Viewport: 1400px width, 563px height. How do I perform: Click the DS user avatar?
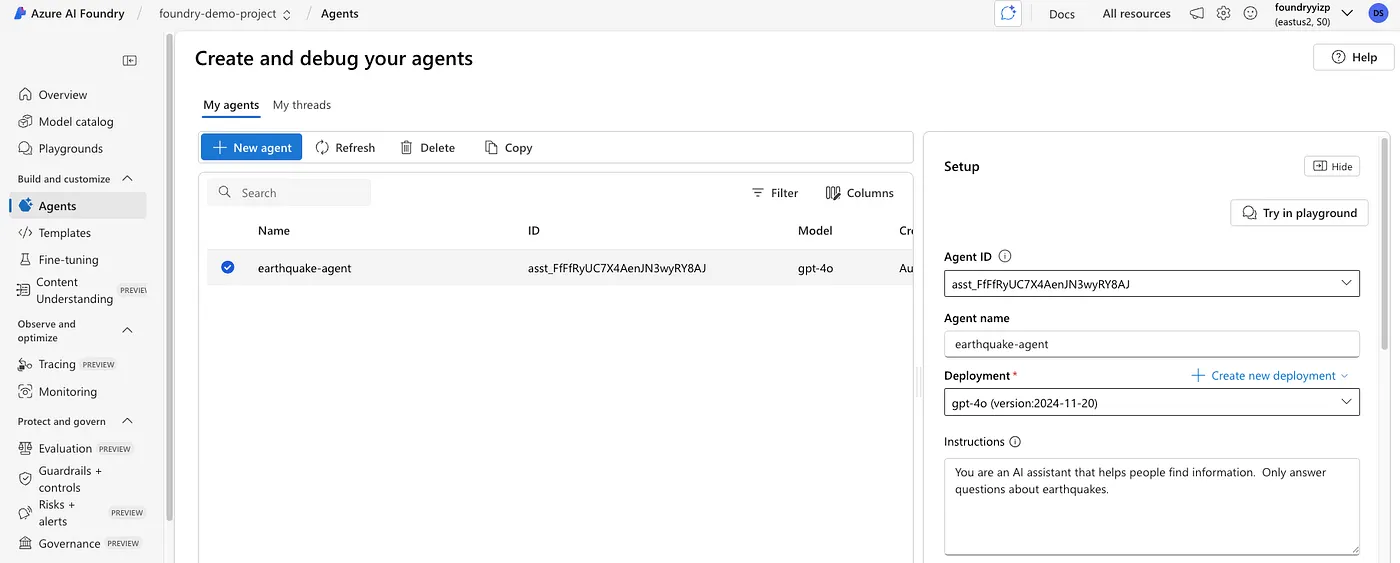1378,14
